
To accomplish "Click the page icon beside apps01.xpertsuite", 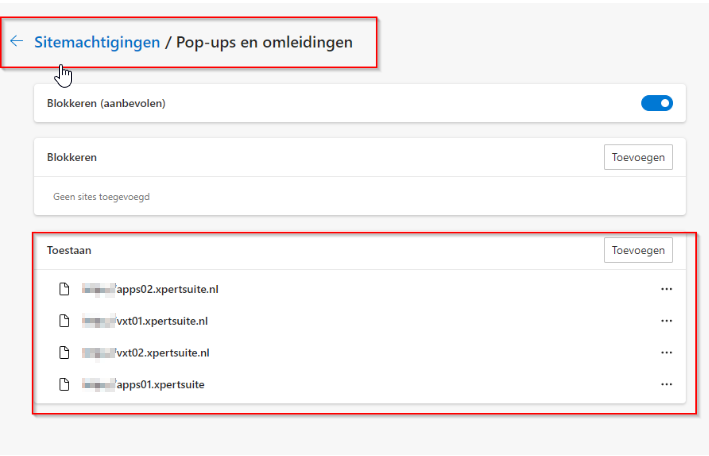I will [x=64, y=384].
